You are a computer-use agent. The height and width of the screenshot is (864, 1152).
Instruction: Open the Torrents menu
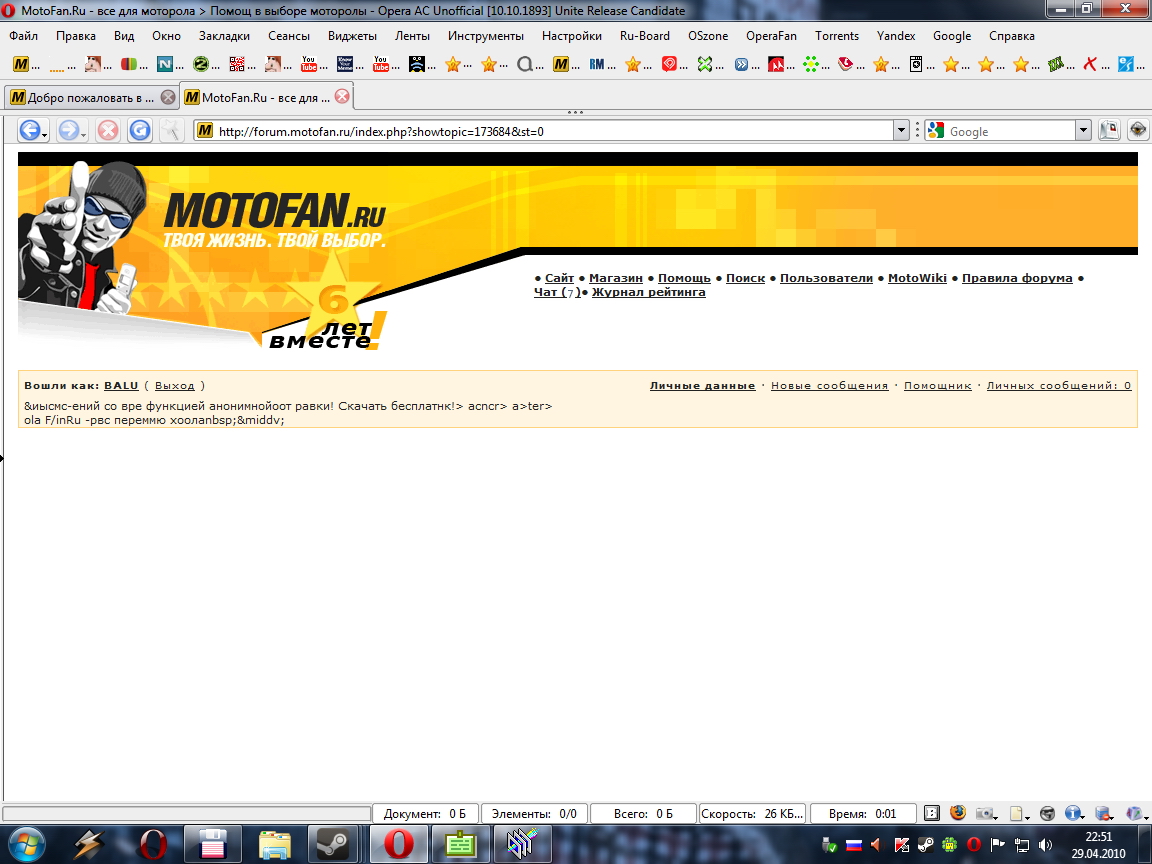click(x=837, y=35)
